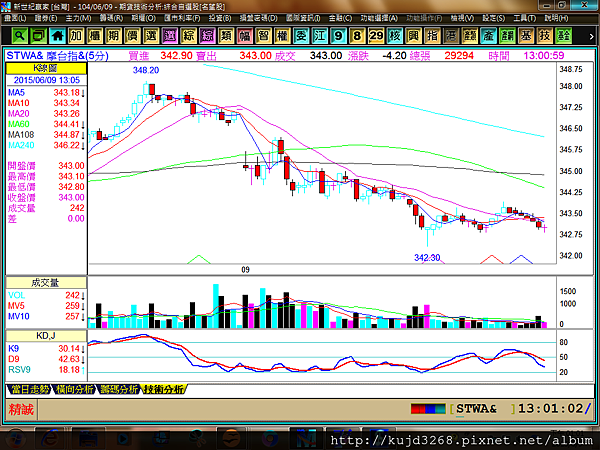
Task: Click the toolbar button numbered 29
Action: 376,36
